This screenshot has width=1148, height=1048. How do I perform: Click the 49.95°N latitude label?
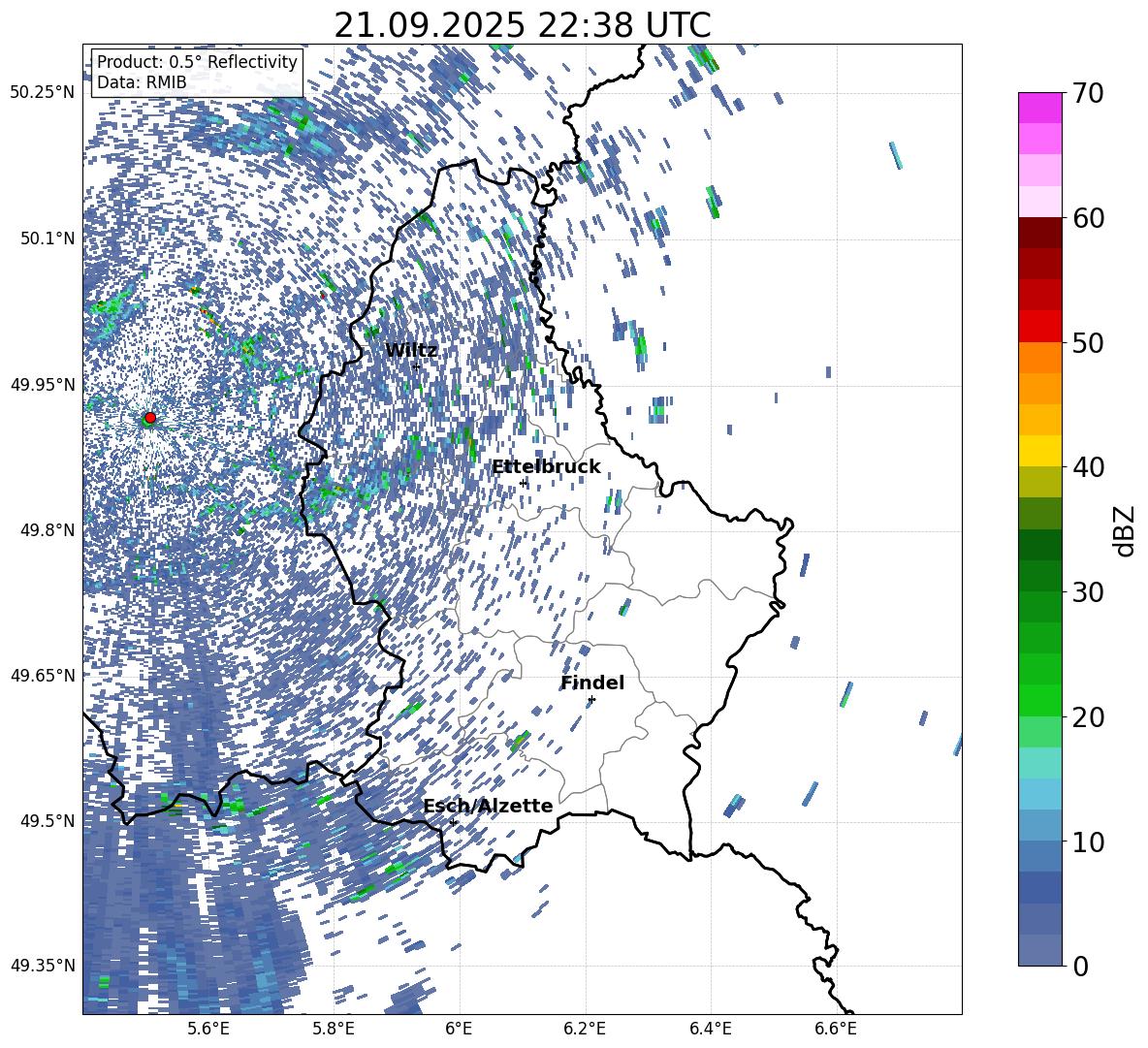[43, 384]
